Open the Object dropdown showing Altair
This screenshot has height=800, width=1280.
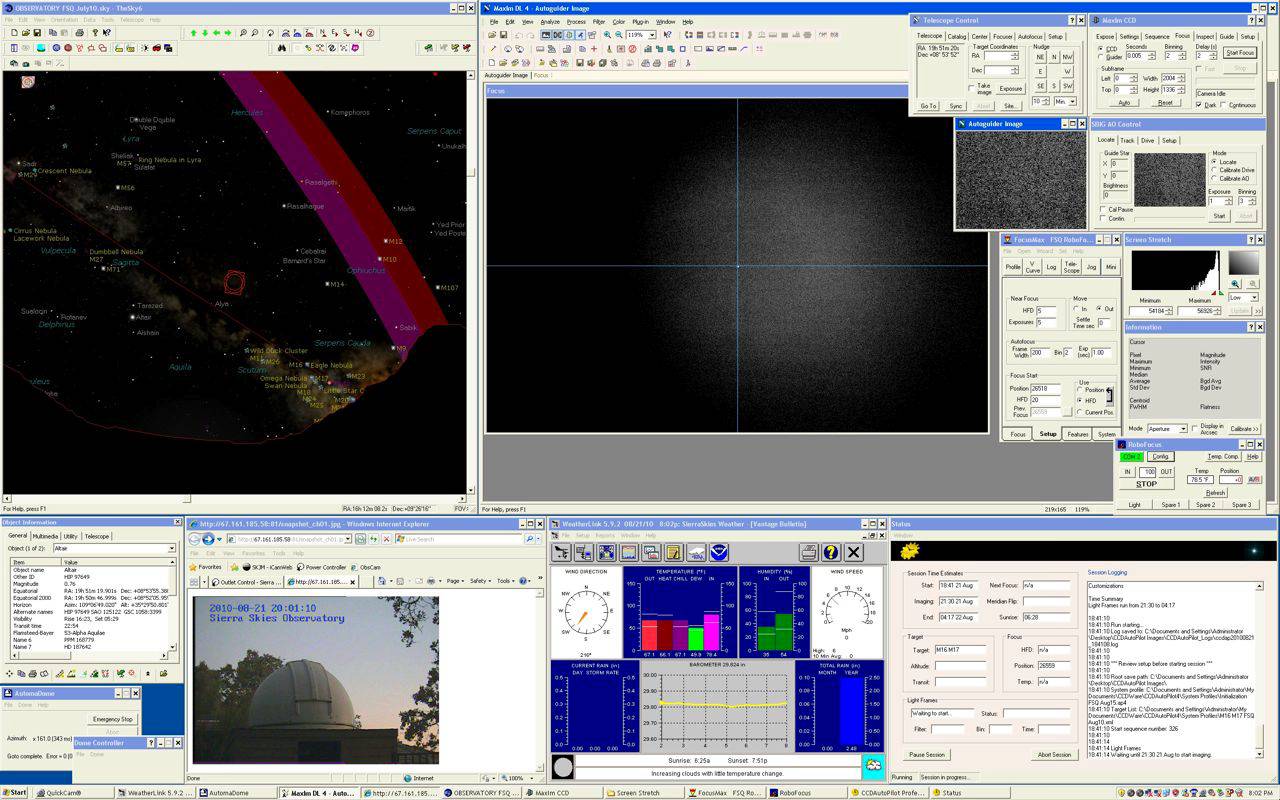coord(171,549)
